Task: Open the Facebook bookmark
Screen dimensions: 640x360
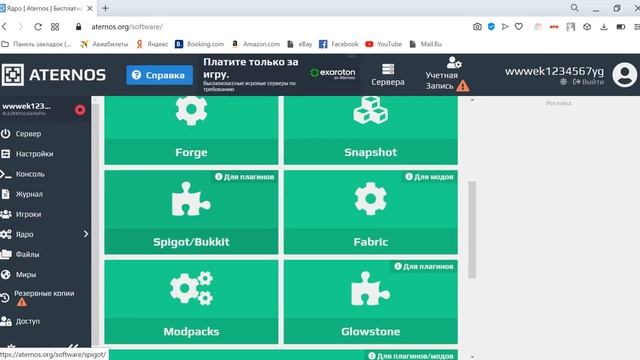Action: pos(339,44)
